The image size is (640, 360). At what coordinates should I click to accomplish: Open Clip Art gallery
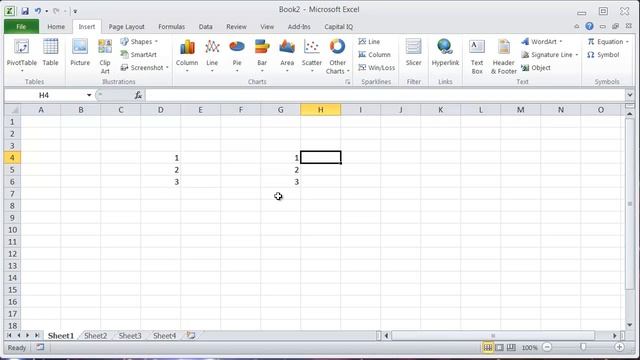(105, 56)
